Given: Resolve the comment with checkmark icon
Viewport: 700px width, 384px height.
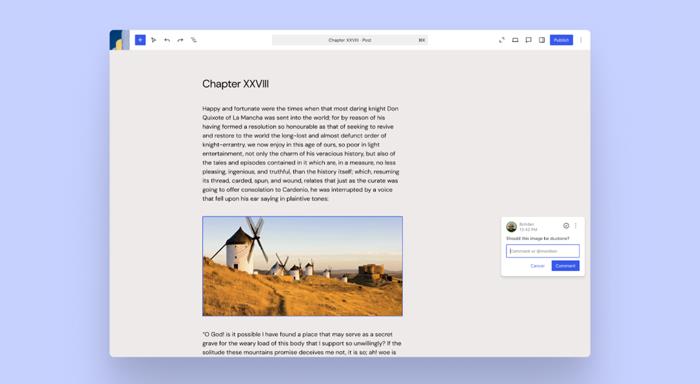Looking at the screenshot, I should pyautogui.click(x=566, y=225).
